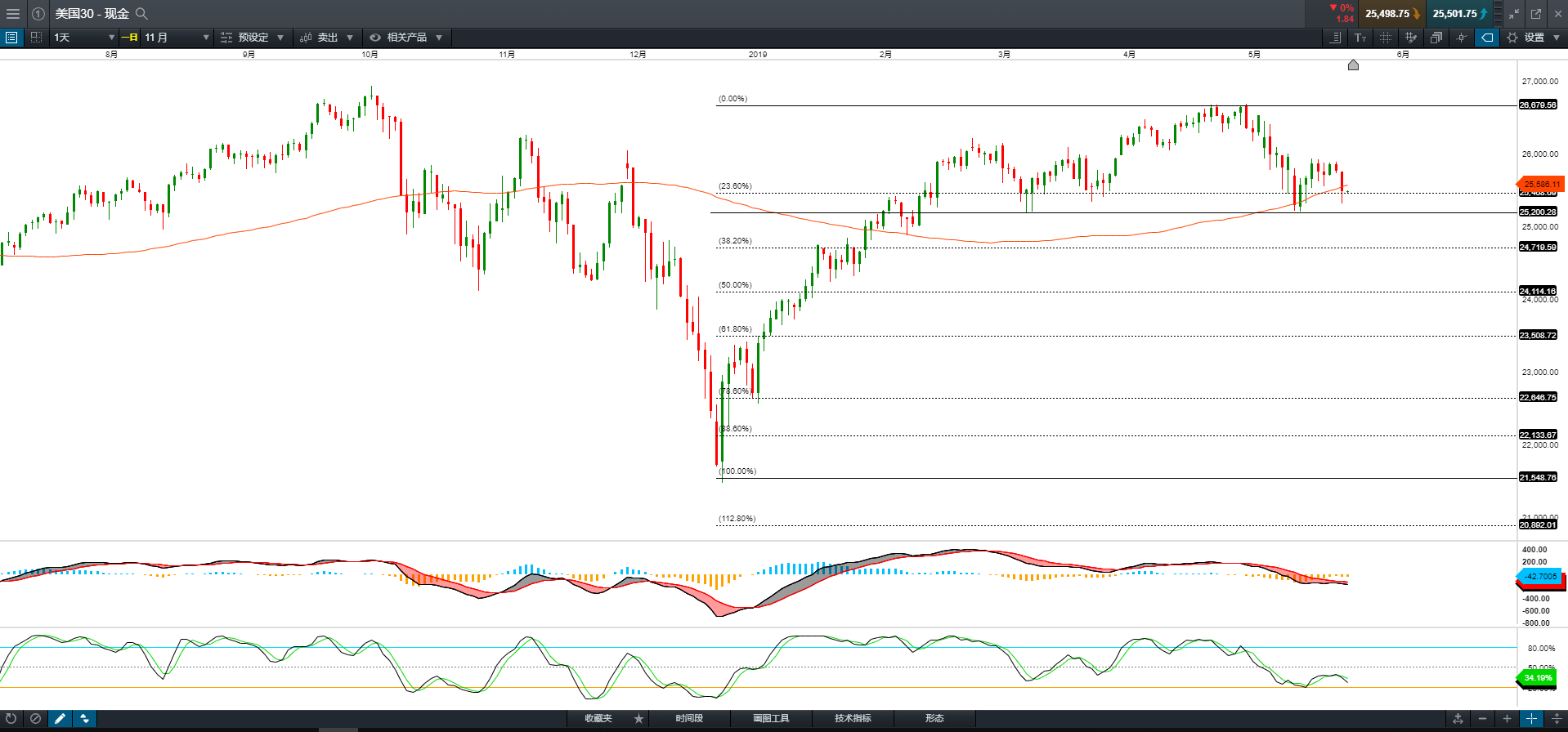Click the shrink chart arrows icon
1568x732 pixels.
tap(1514, 14)
